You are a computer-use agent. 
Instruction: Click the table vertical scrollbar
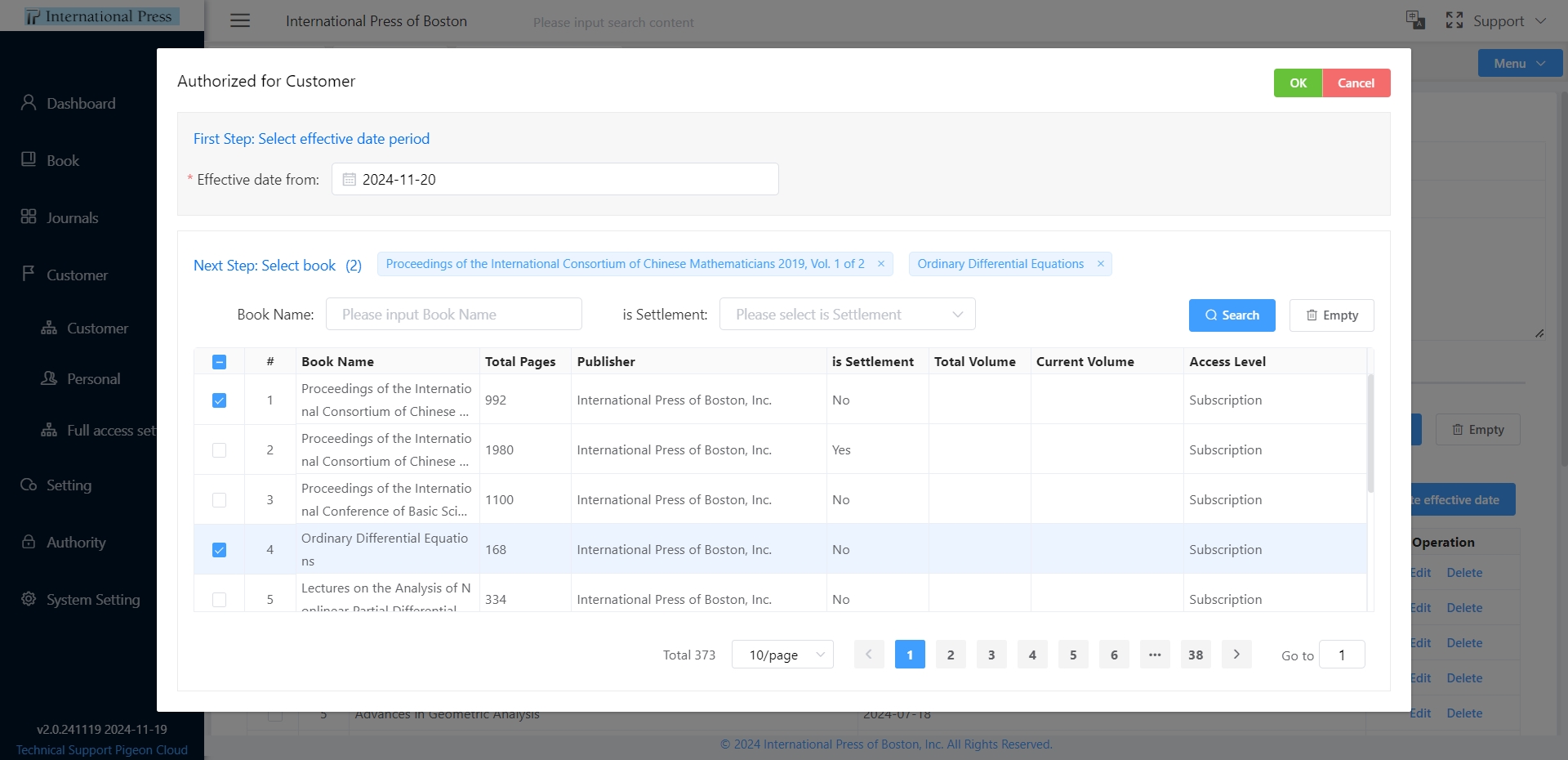click(1370, 433)
